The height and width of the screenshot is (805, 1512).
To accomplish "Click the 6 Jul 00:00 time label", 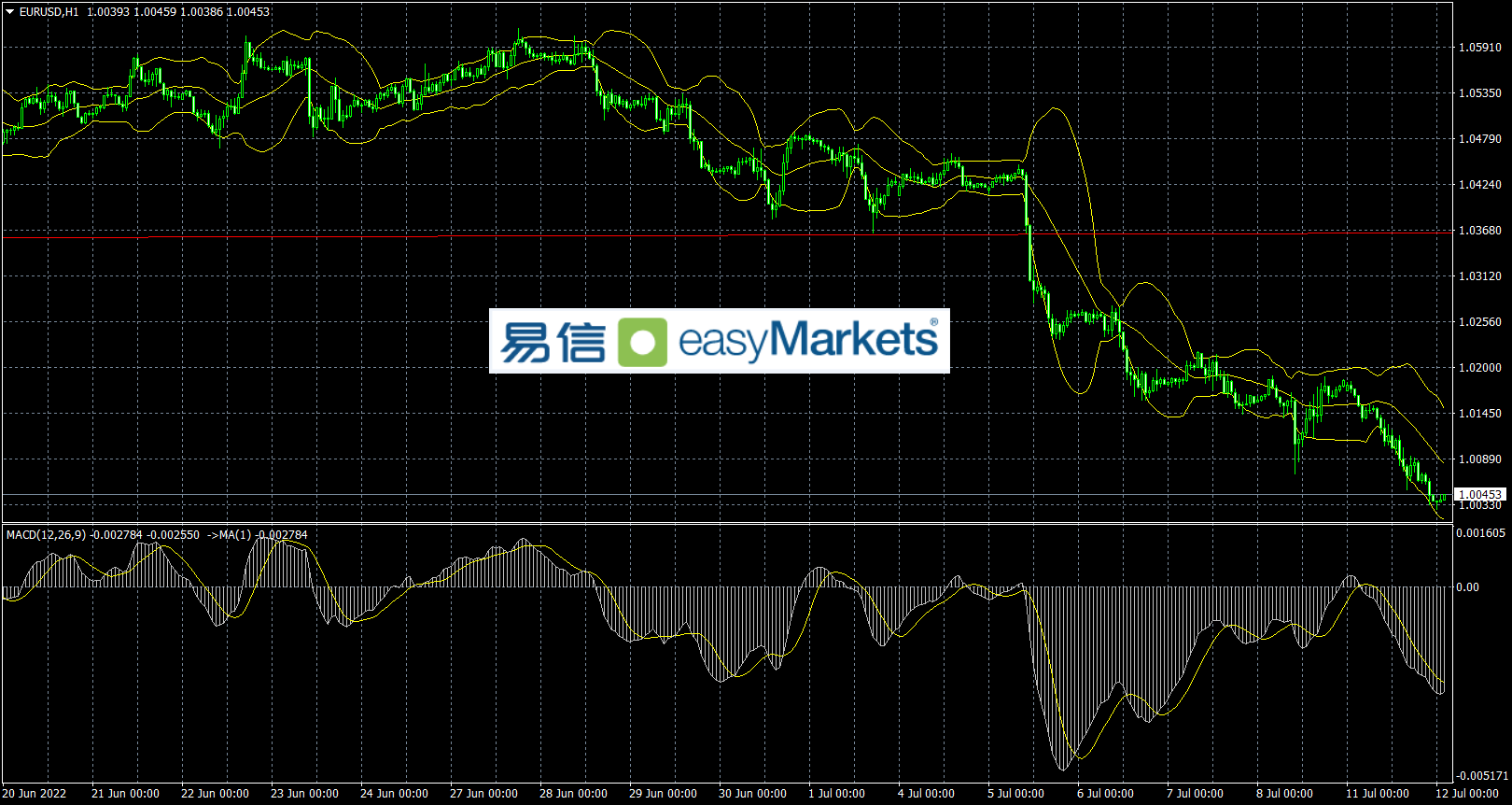I will point(1105,794).
